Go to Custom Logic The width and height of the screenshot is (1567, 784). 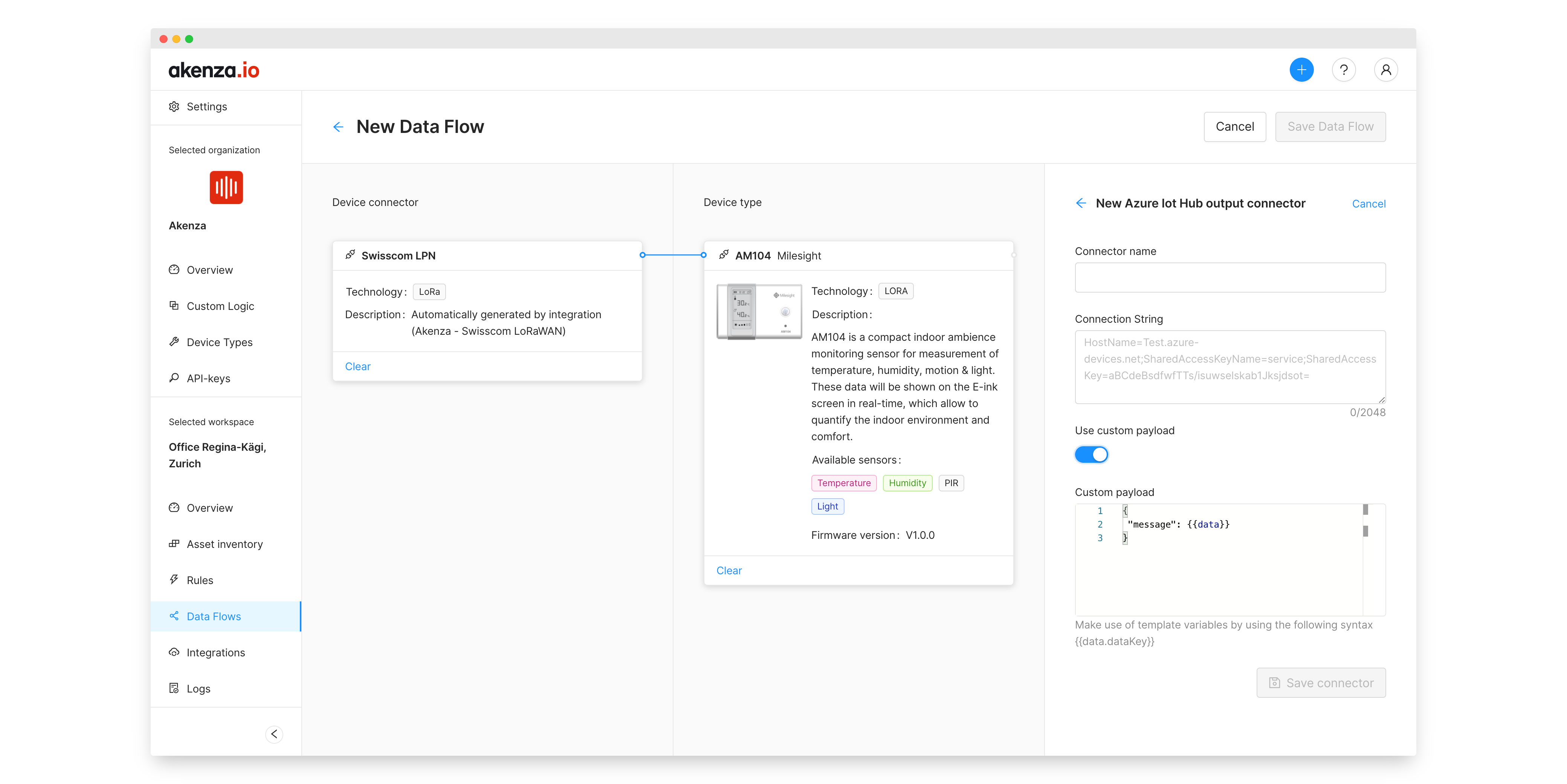point(226,306)
